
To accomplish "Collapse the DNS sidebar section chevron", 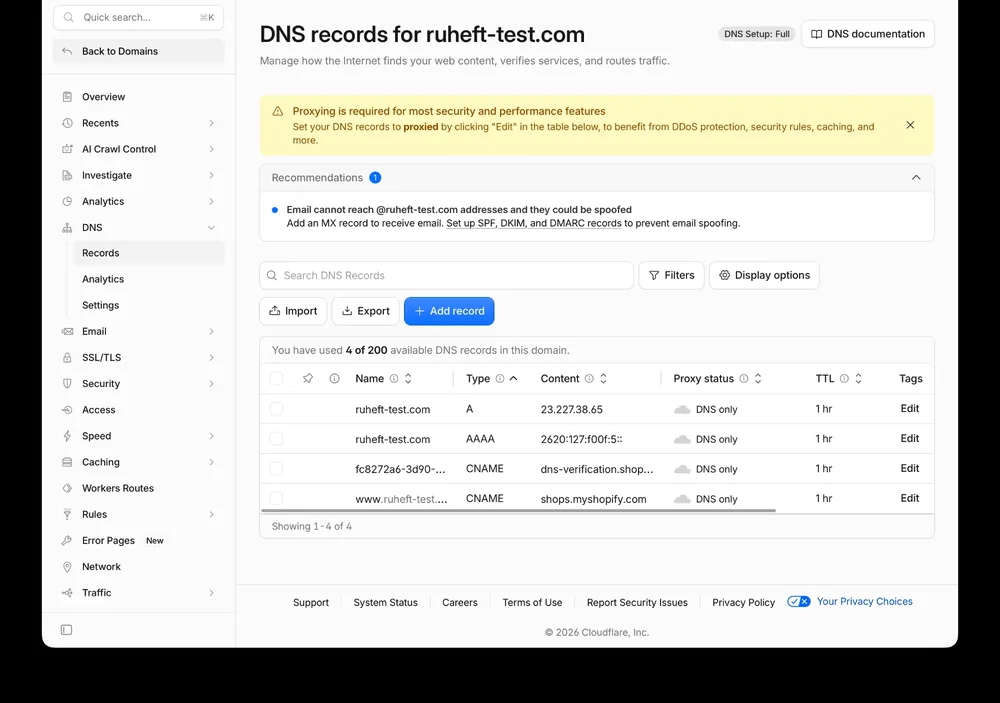I will coord(211,228).
